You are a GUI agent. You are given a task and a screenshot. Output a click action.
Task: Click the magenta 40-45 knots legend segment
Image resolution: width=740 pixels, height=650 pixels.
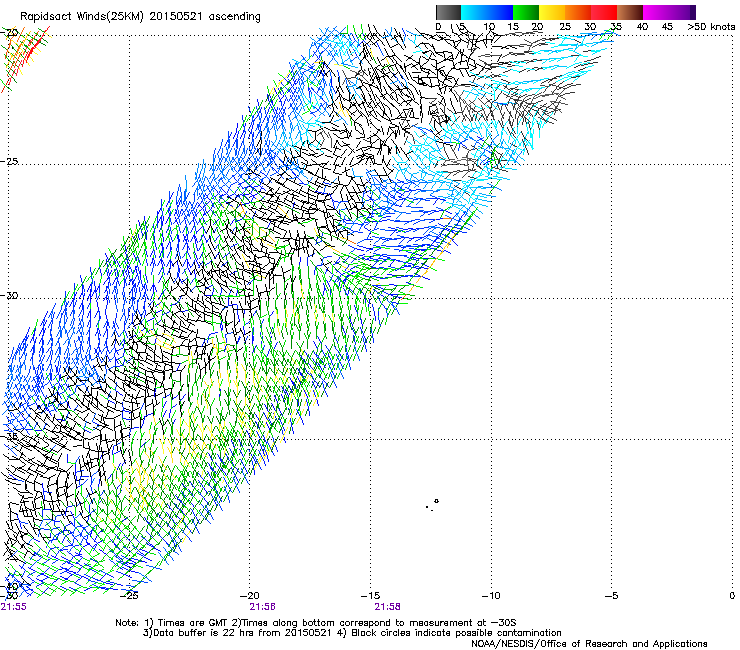tap(656, 12)
